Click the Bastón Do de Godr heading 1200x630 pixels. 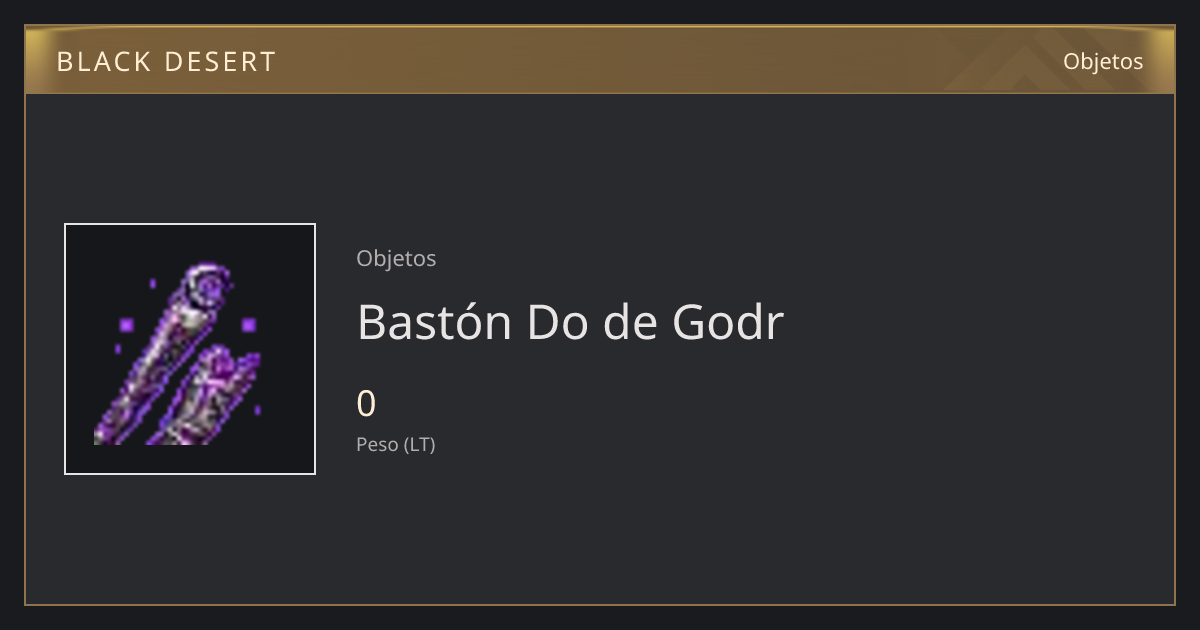tap(570, 322)
